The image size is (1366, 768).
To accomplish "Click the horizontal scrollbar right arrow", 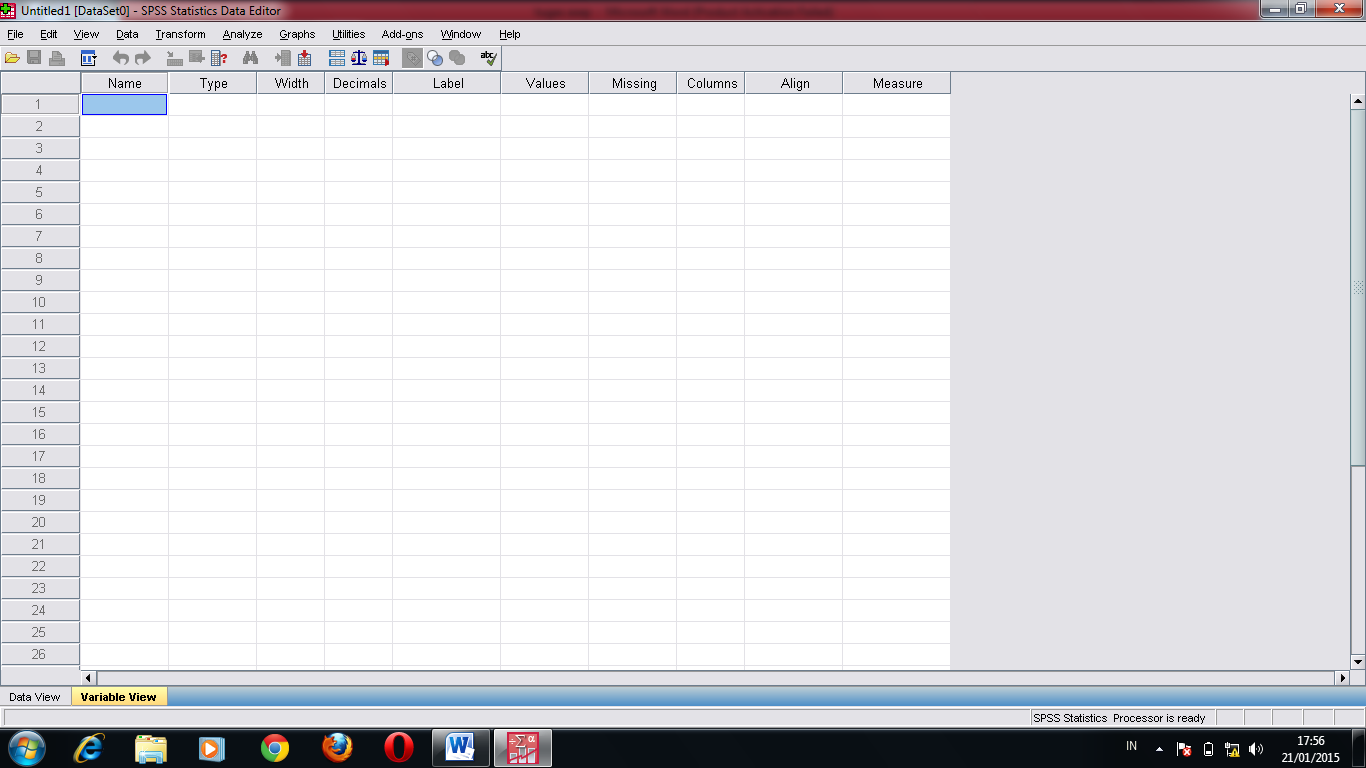I will pos(1342,678).
